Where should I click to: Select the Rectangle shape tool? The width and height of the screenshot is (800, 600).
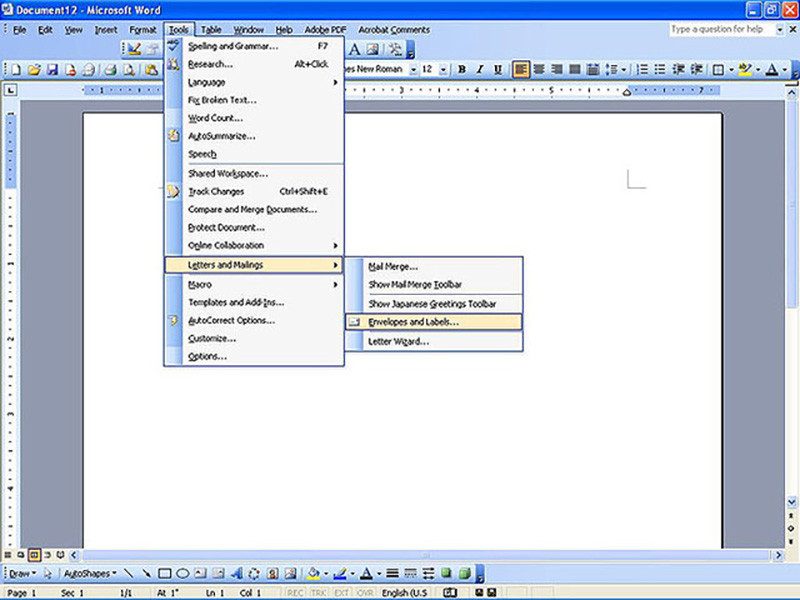coord(164,573)
